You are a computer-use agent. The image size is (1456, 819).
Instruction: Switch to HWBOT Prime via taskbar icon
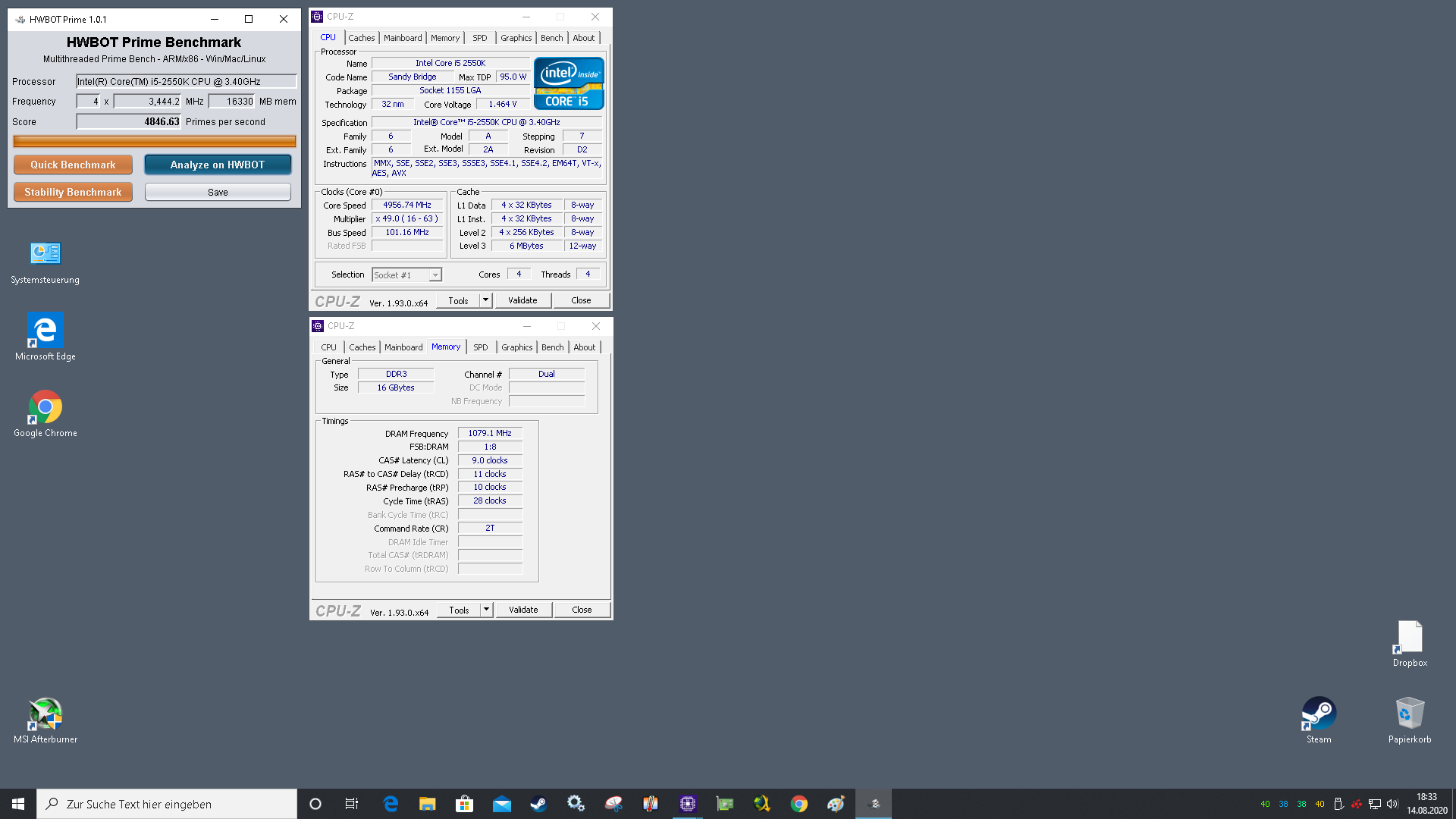pyautogui.click(x=874, y=804)
